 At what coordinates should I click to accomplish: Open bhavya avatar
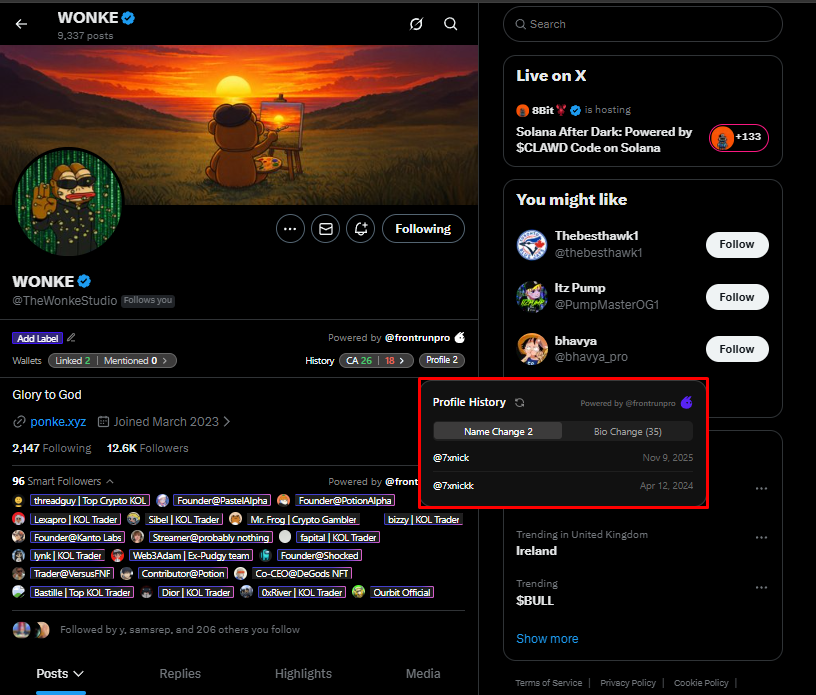(x=532, y=349)
